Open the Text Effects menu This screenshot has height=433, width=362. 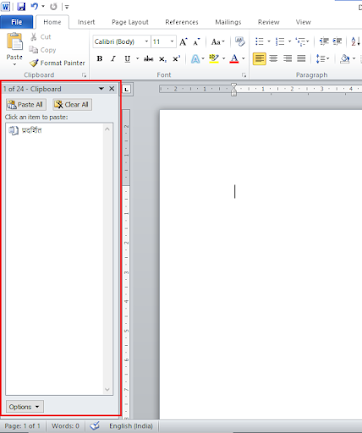pos(197,59)
